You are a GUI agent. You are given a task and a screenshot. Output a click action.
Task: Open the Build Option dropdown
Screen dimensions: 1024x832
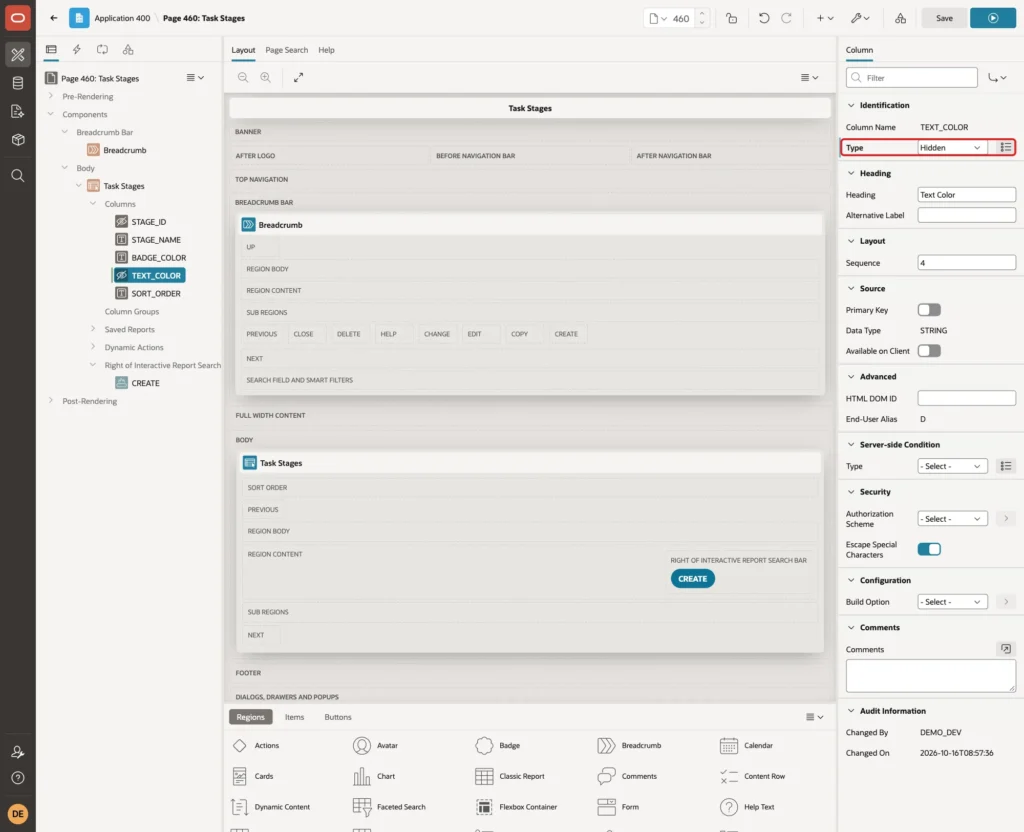point(952,601)
